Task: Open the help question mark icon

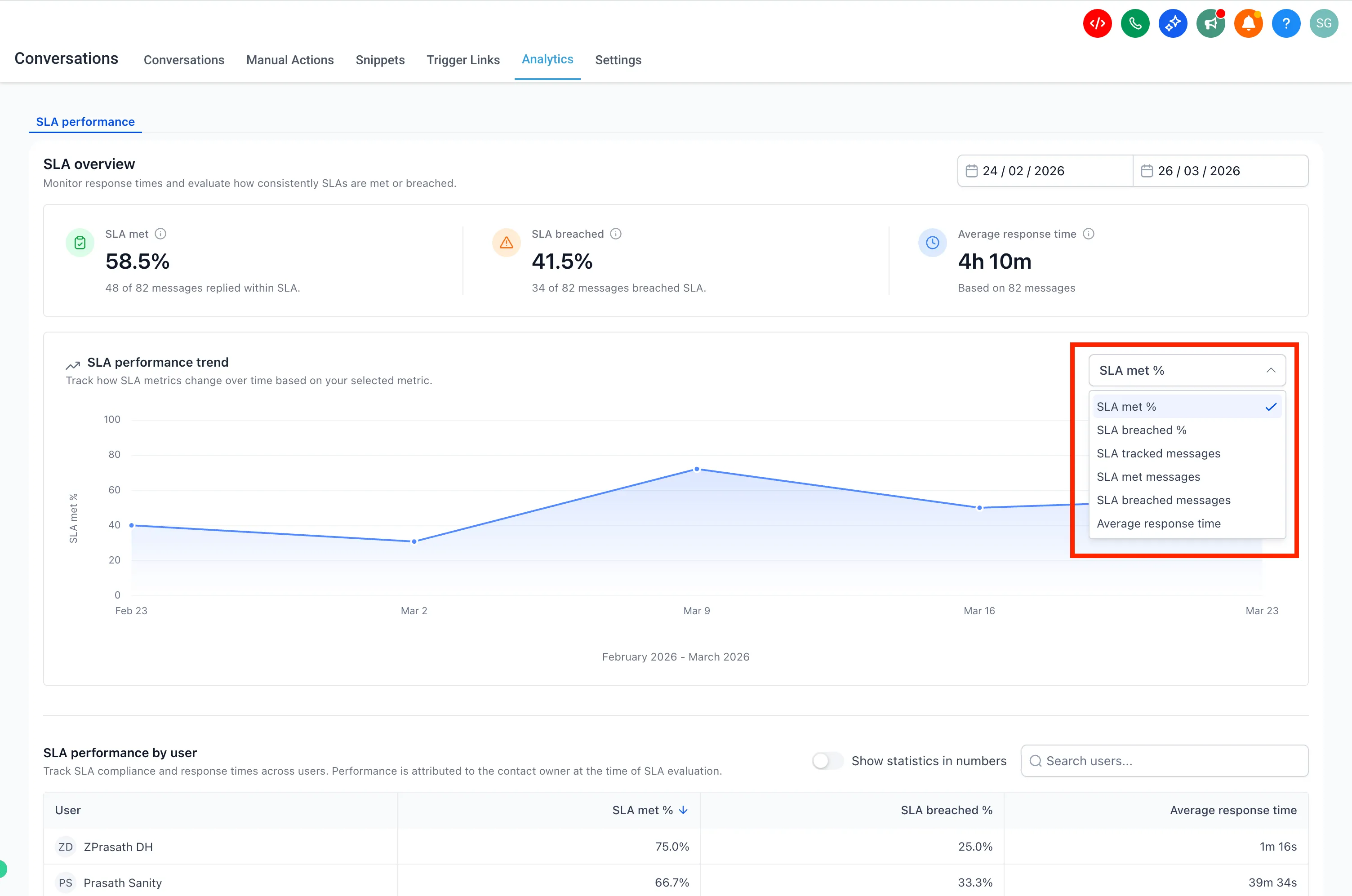Action: coord(1286,23)
